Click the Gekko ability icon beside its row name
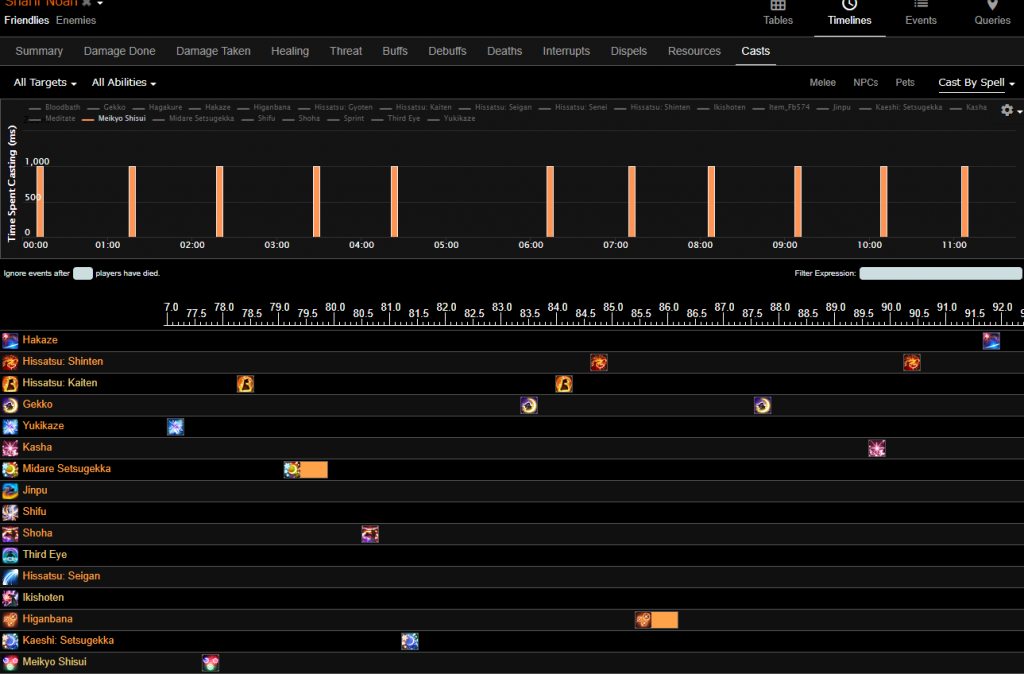 (x=10, y=405)
